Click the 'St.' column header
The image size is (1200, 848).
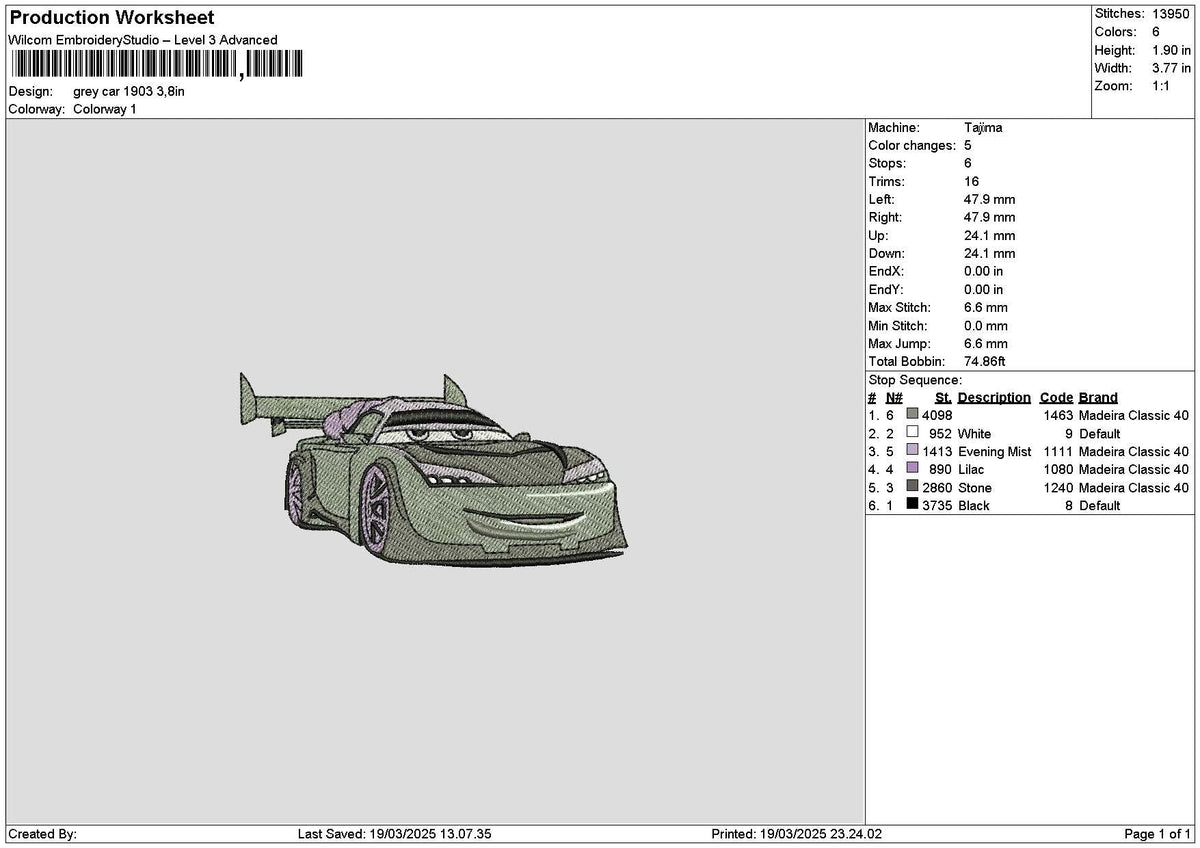click(x=943, y=398)
